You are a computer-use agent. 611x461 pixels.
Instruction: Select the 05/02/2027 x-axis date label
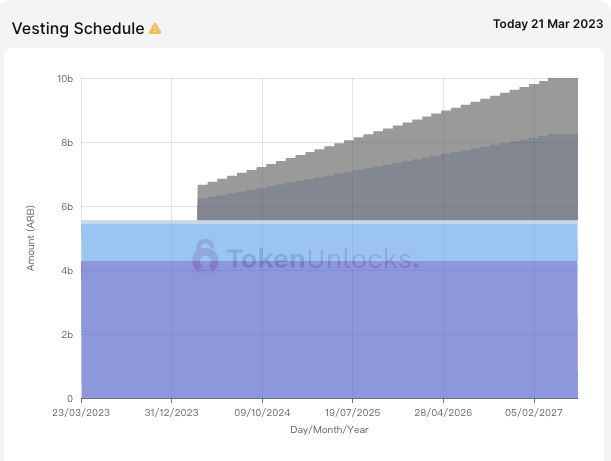point(532,412)
